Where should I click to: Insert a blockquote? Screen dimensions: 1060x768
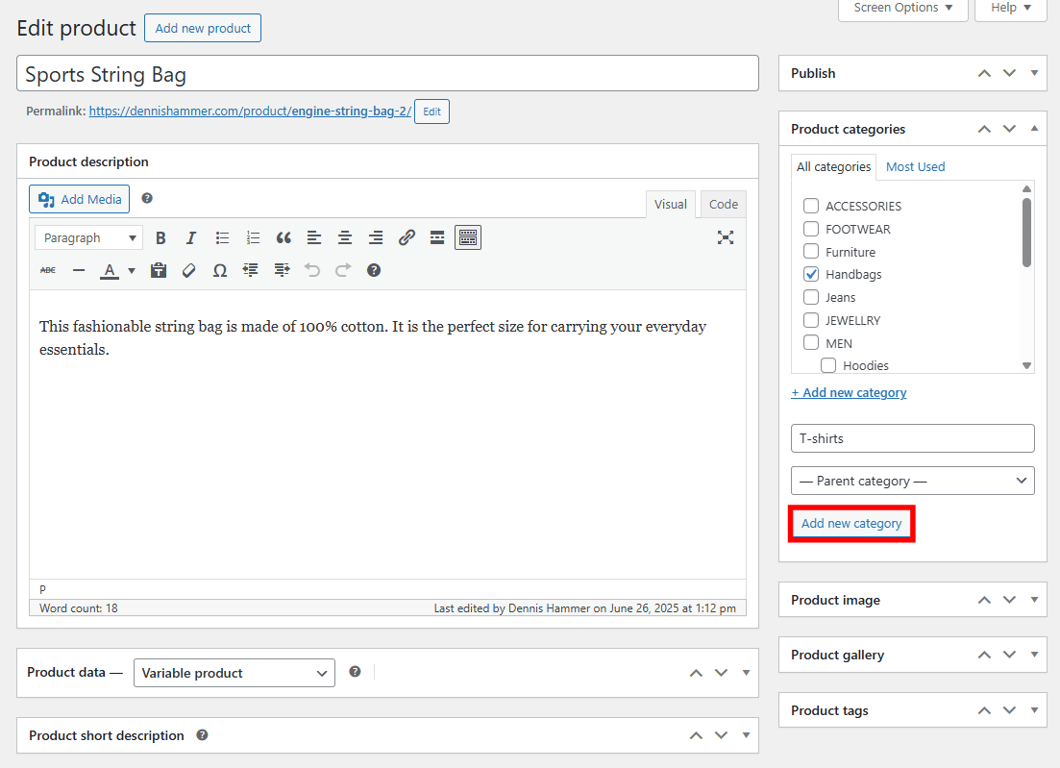point(283,237)
